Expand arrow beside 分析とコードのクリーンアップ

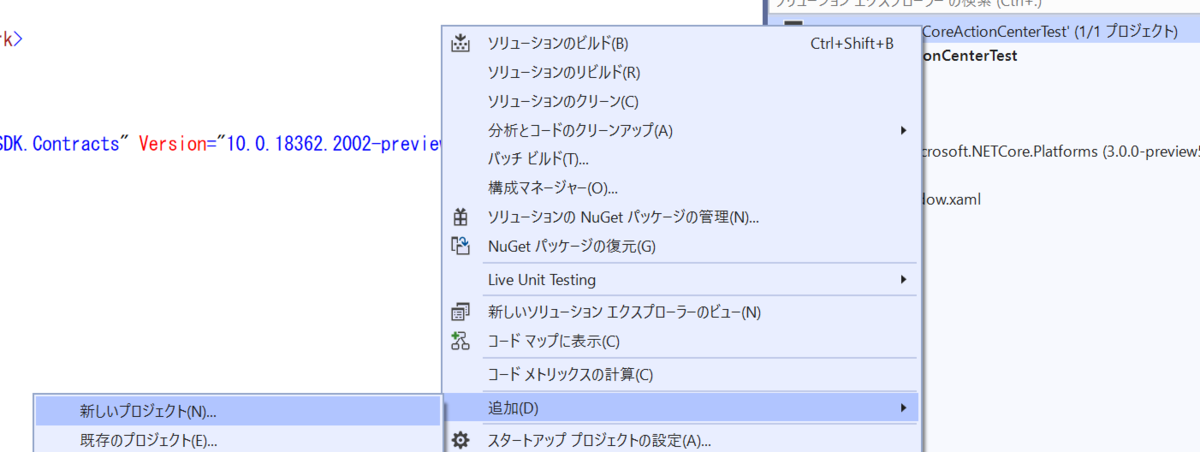pos(903,130)
